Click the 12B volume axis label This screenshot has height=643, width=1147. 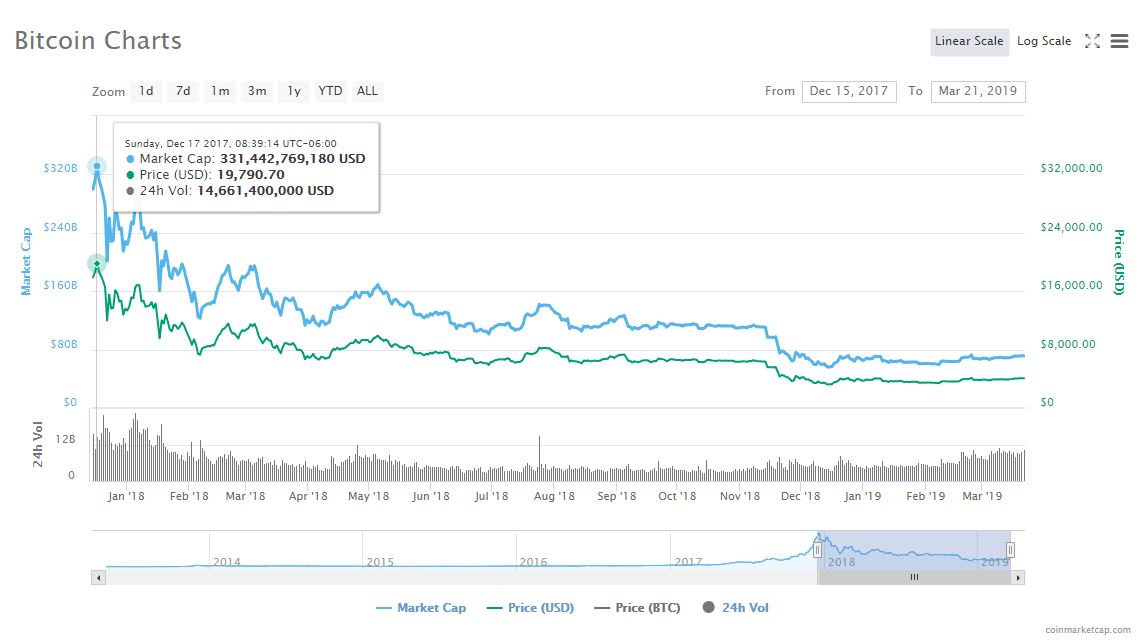click(x=65, y=439)
